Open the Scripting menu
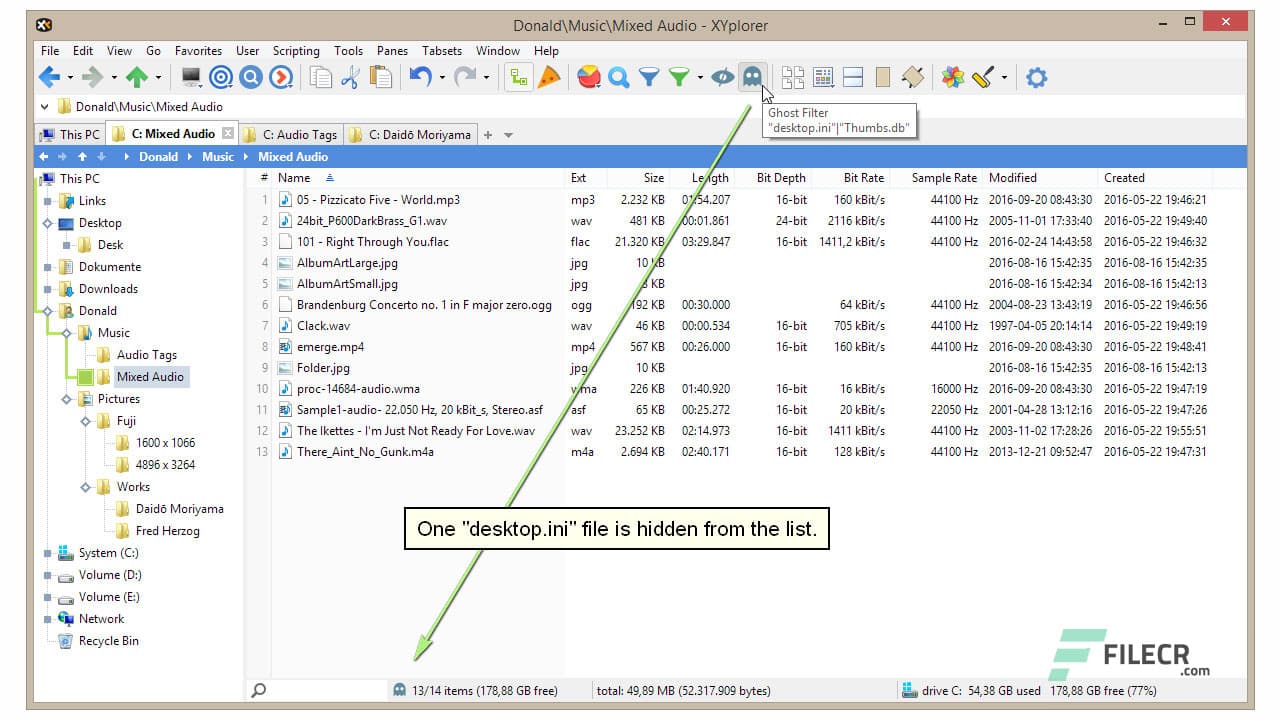The image size is (1280, 720). 296,51
